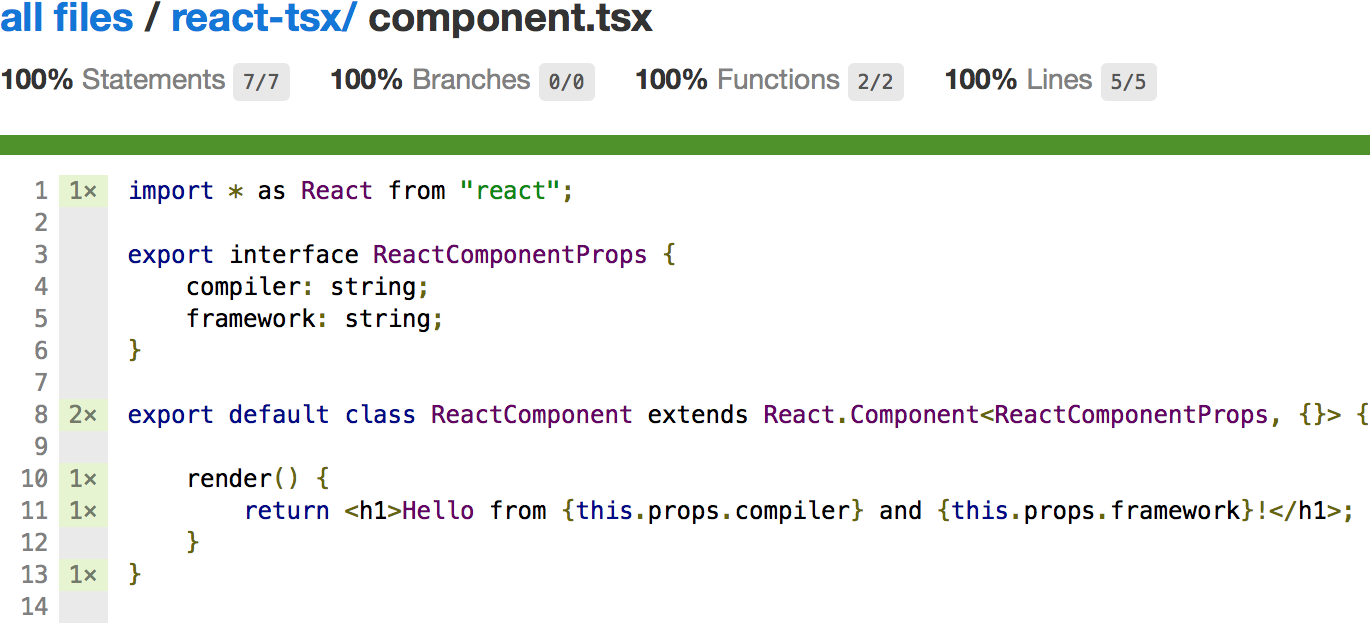The image size is (1370, 624).
Task: Click the green coverage status bar
Action: point(685,146)
